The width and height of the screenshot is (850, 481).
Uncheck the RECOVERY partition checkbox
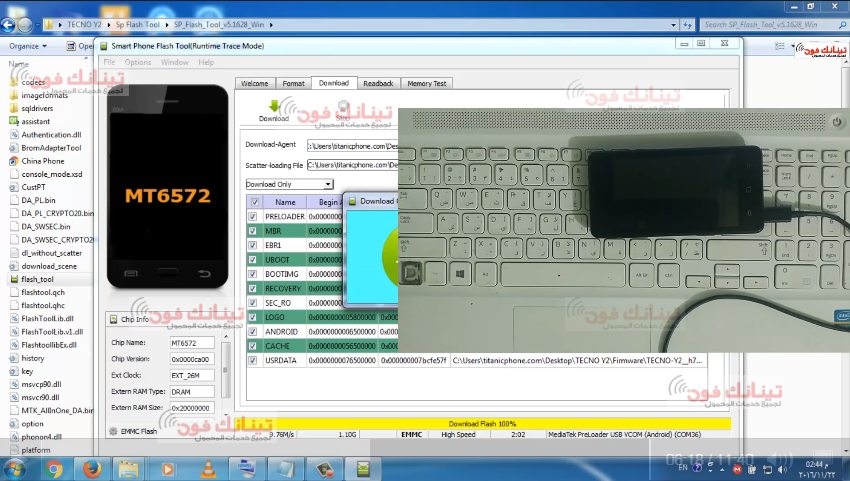click(x=253, y=288)
